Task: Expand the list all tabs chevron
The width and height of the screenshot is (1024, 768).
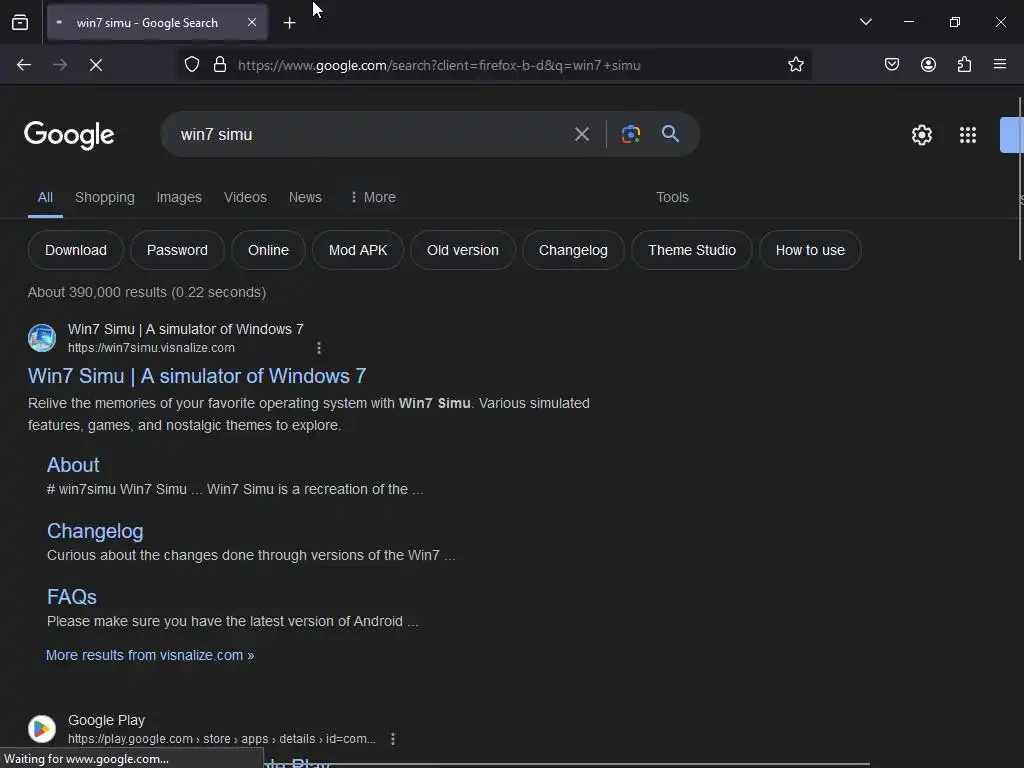Action: [x=866, y=22]
